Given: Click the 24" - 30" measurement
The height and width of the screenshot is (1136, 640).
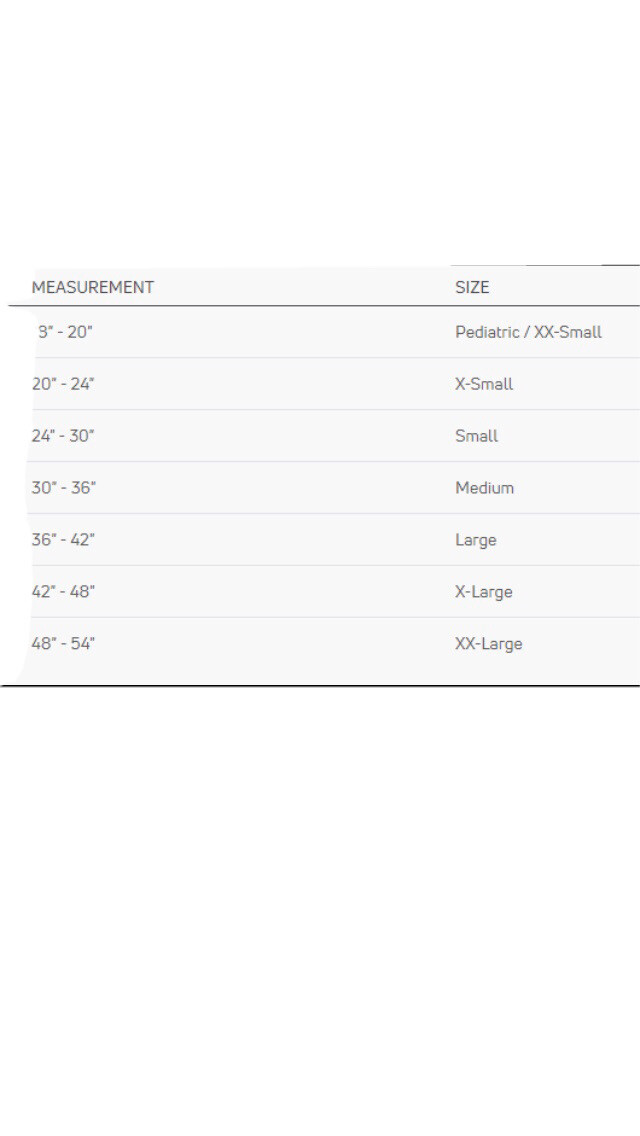Looking at the screenshot, I should point(63,436).
